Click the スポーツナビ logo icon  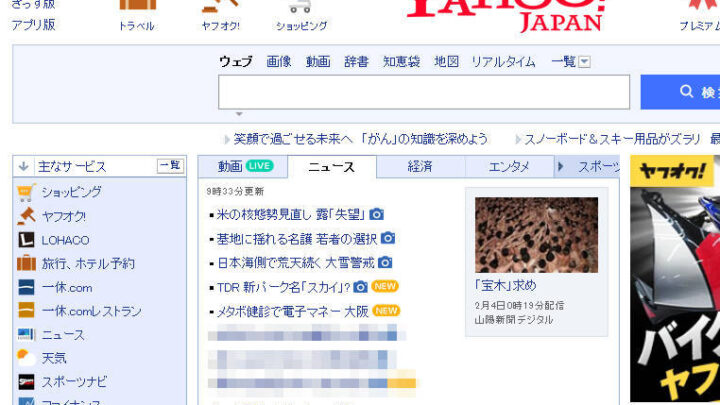[x=26, y=382]
